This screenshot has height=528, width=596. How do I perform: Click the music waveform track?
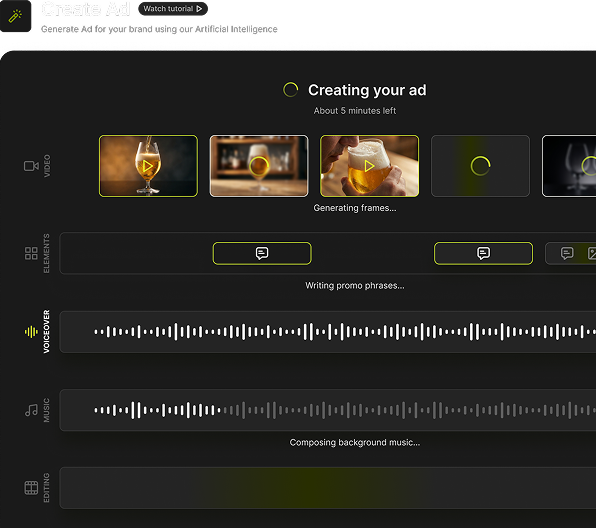328,410
